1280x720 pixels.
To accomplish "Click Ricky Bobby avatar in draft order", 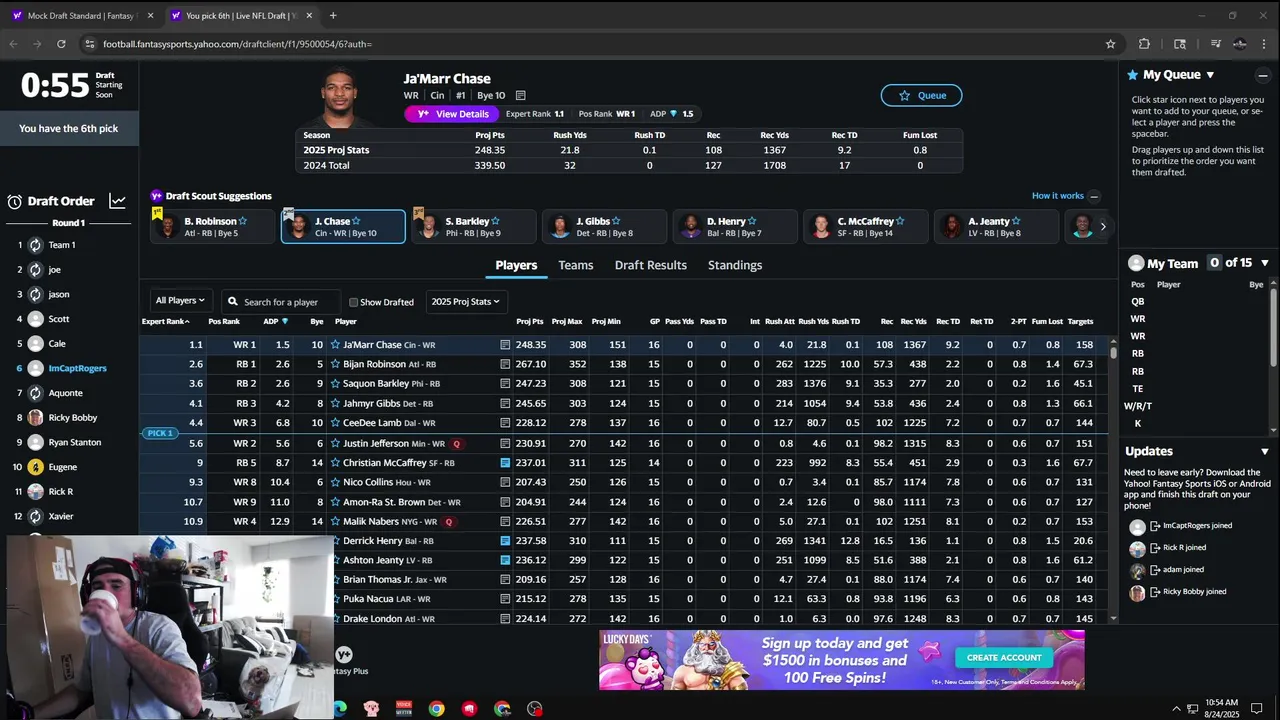I will 35,418.
